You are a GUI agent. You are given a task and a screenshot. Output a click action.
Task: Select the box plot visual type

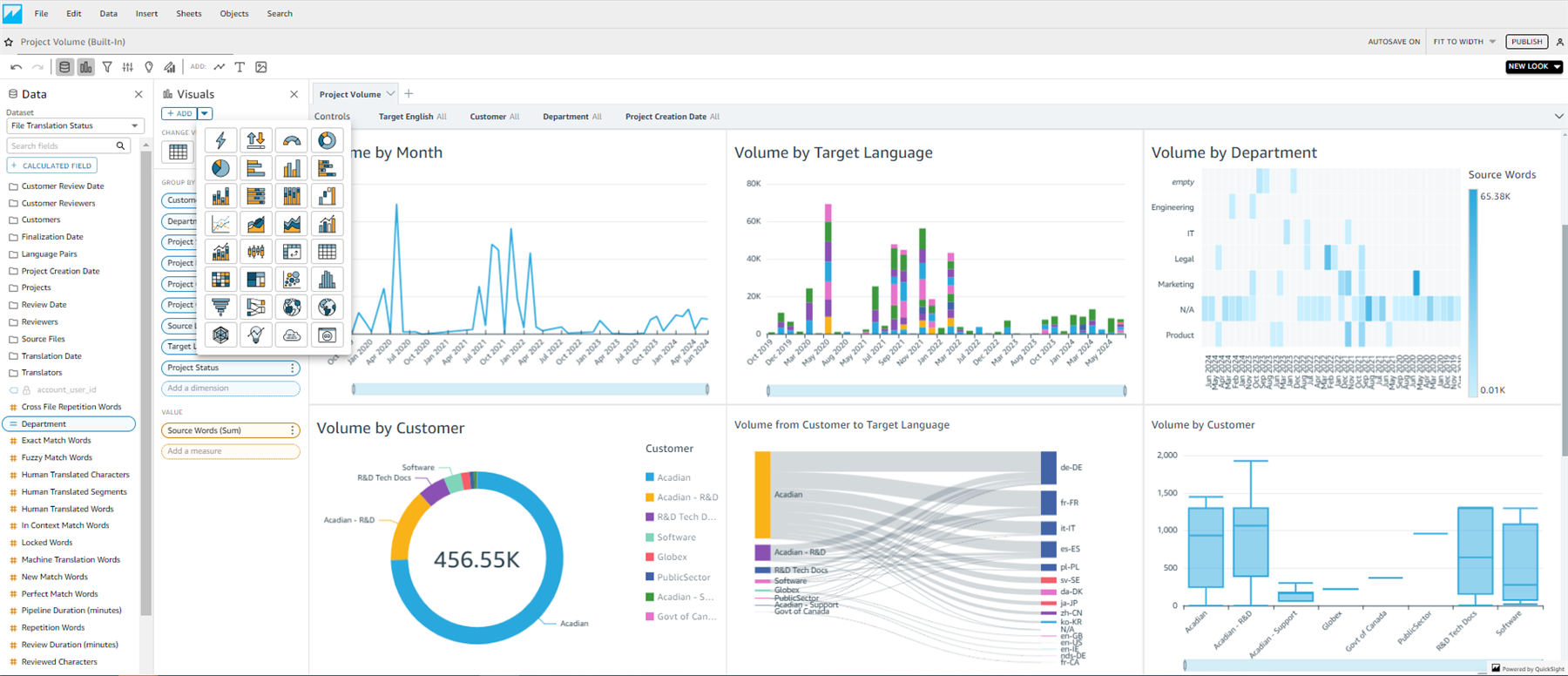[x=256, y=252]
